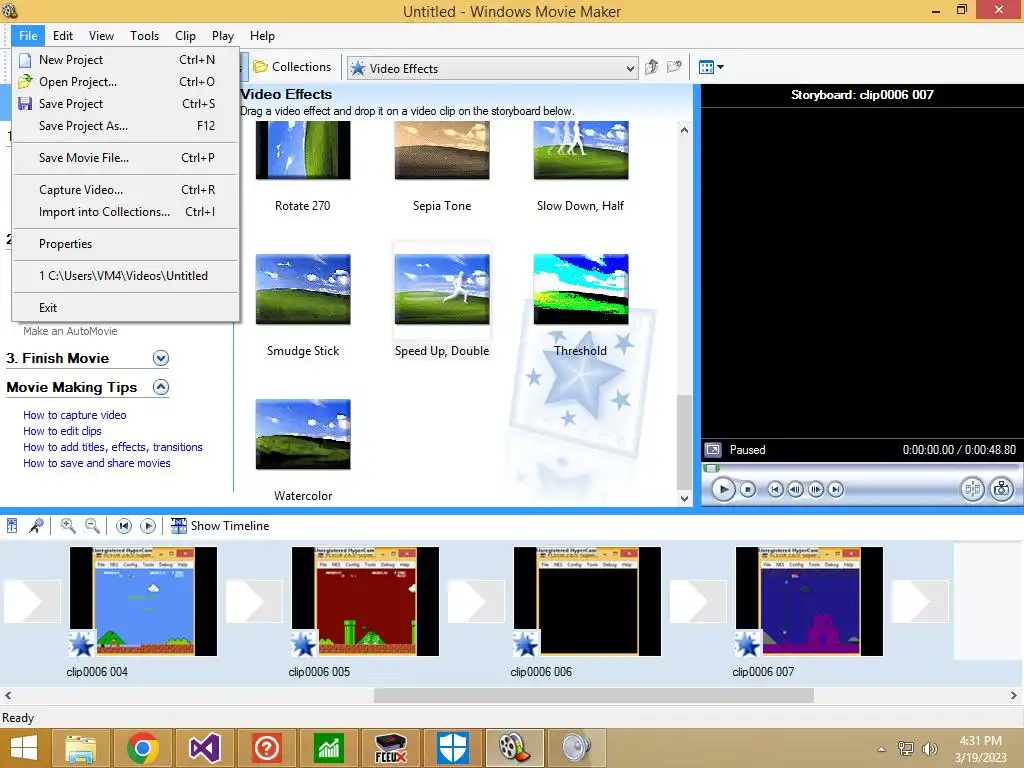Viewport: 1024px width, 768px height.
Task: Choose New Project from File menu
Action: coord(125,59)
